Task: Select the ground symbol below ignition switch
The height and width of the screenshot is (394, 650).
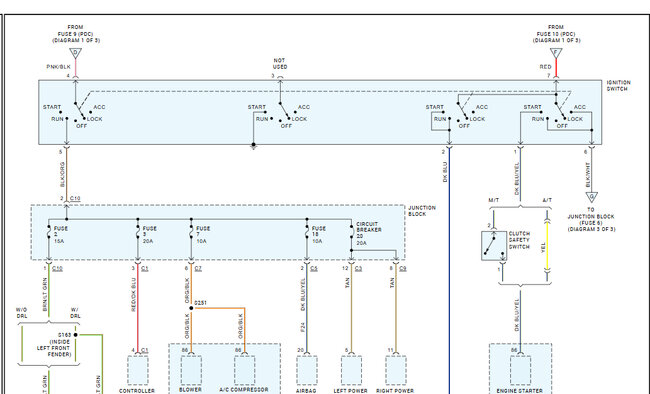Action: [x=253, y=146]
